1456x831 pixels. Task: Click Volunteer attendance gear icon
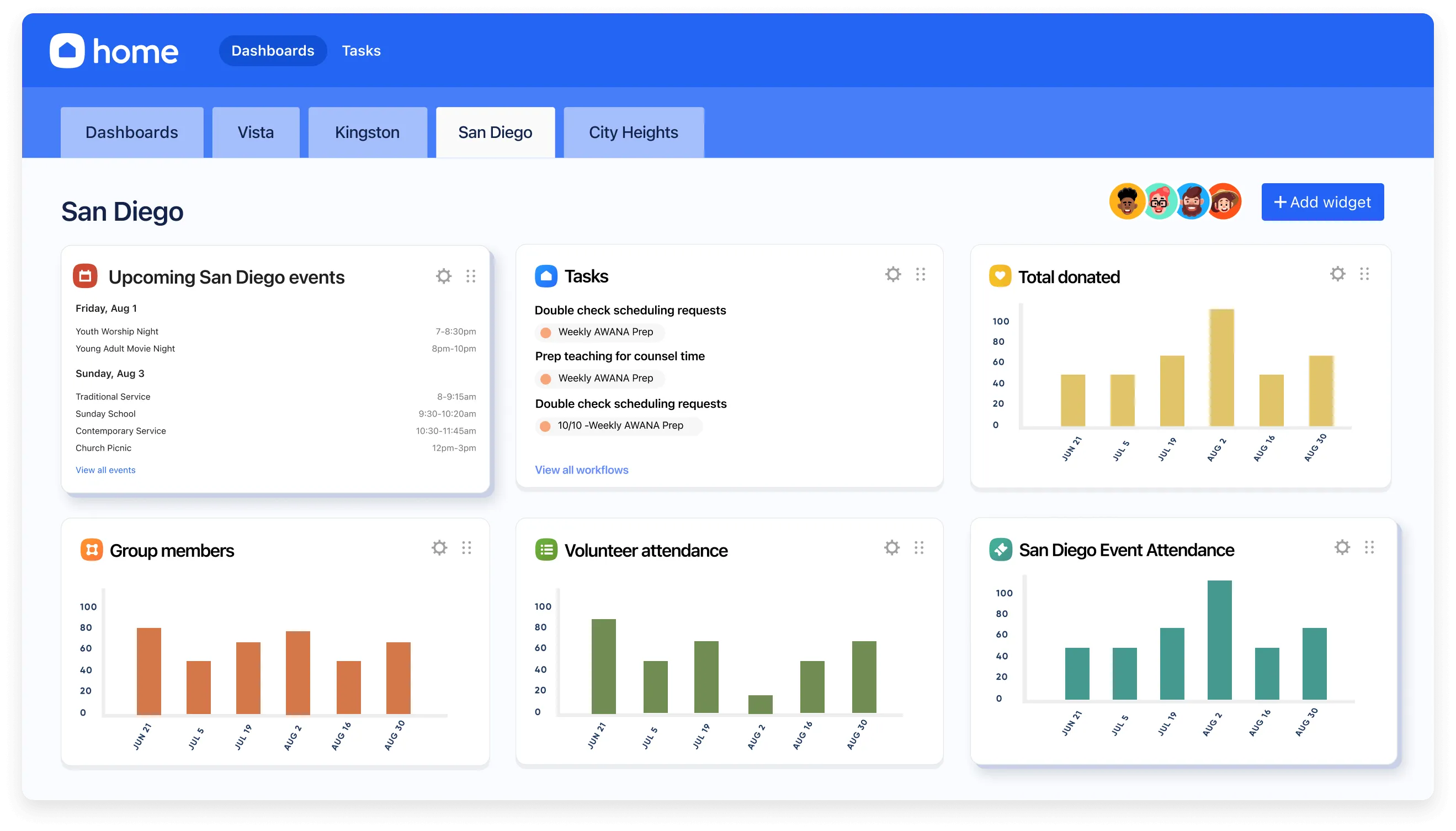pyautogui.click(x=891, y=548)
